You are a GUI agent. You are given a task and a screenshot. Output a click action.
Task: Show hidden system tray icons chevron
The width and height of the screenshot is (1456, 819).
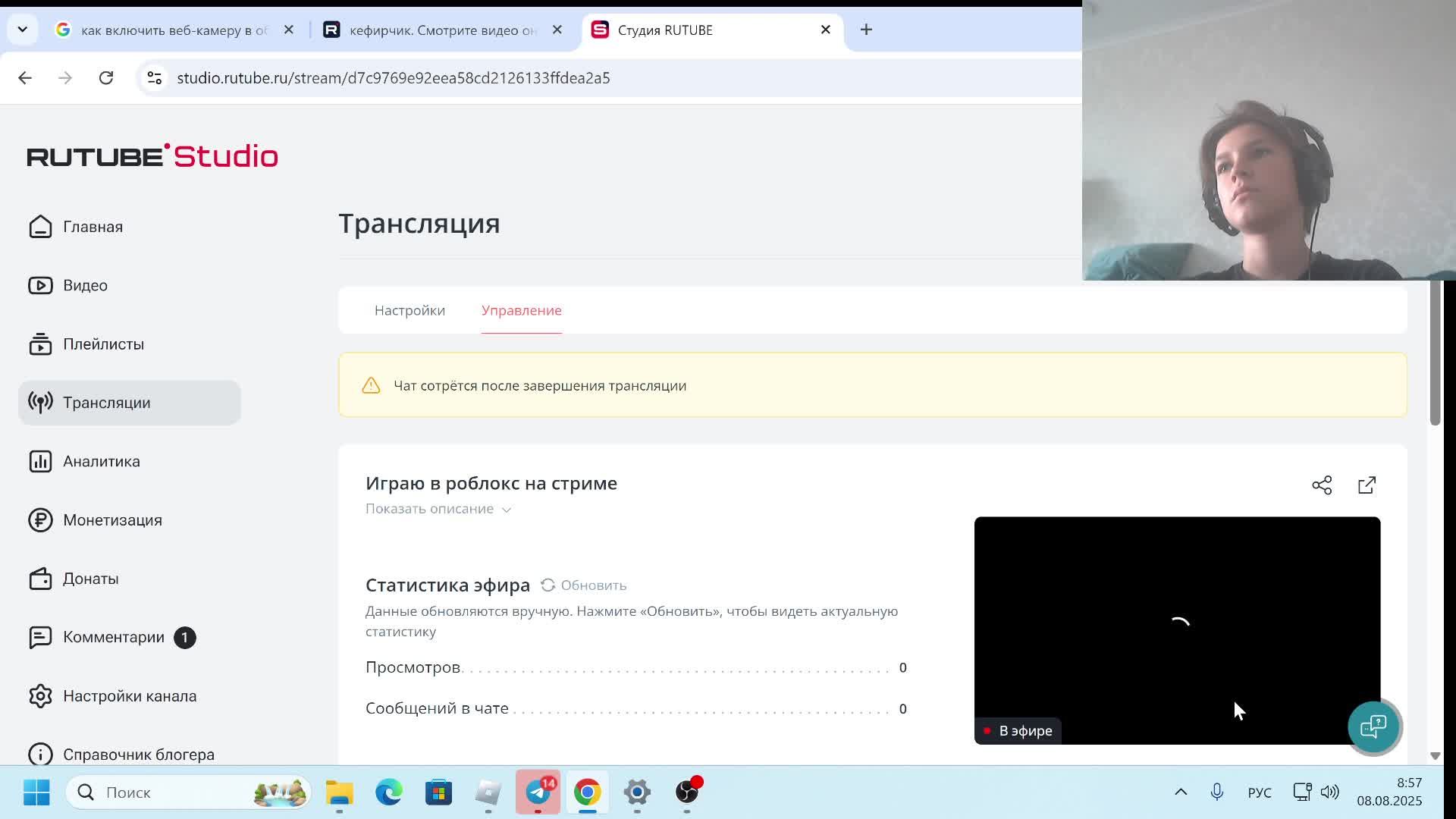(1181, 792)
